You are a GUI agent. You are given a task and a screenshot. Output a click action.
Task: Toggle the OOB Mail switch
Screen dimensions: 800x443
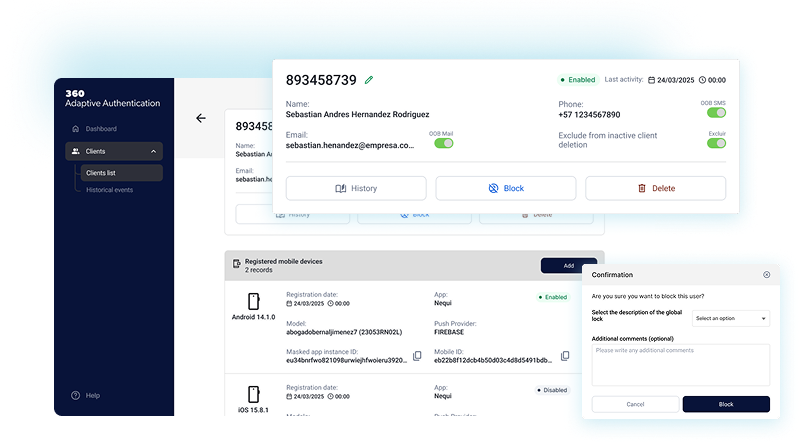point(443,143)
